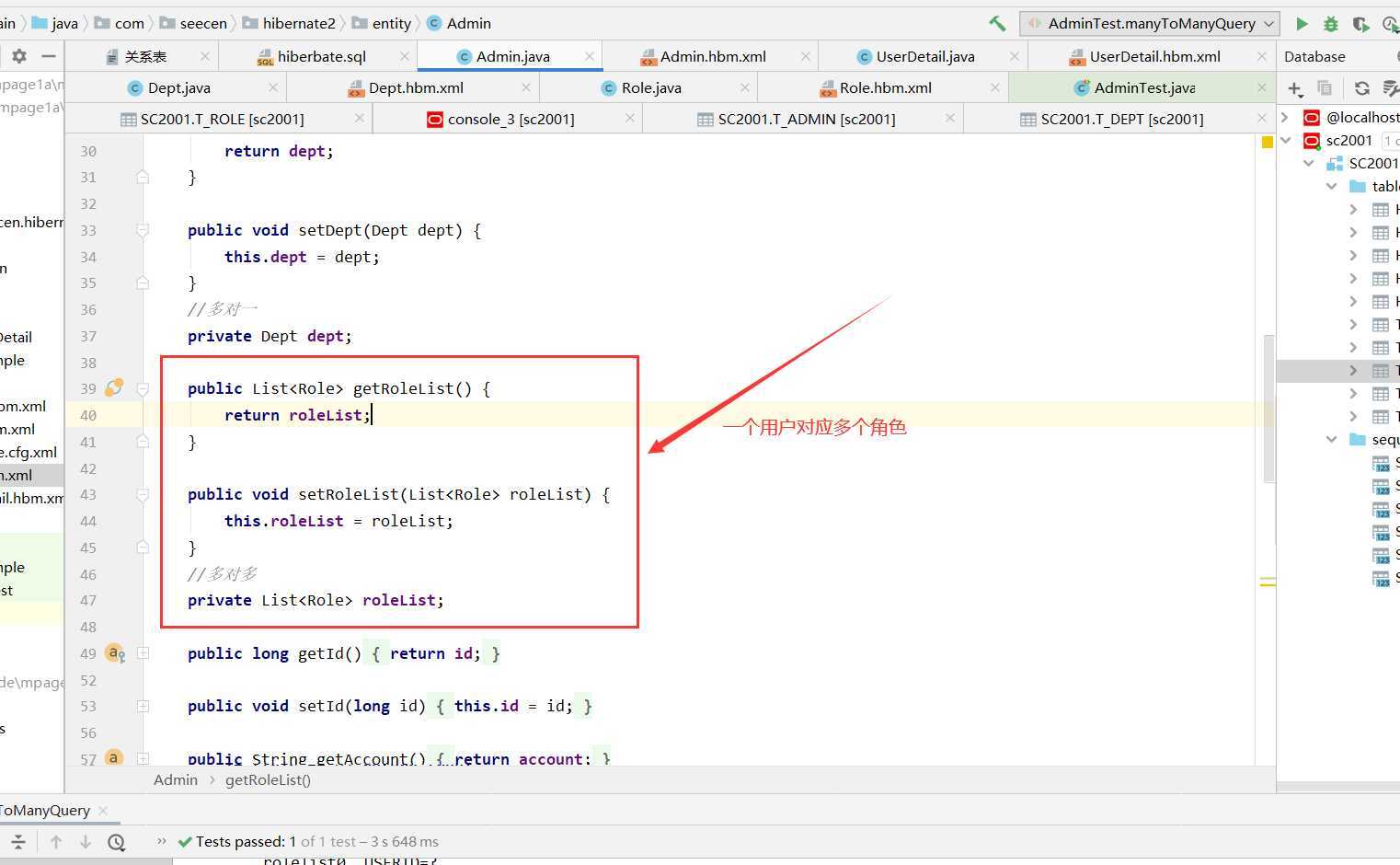Click the Admin entry in the editor bottom breadcrumb
Viewport: 1400px width, 865px height.
pyautogui.click(x=176, y=779)
